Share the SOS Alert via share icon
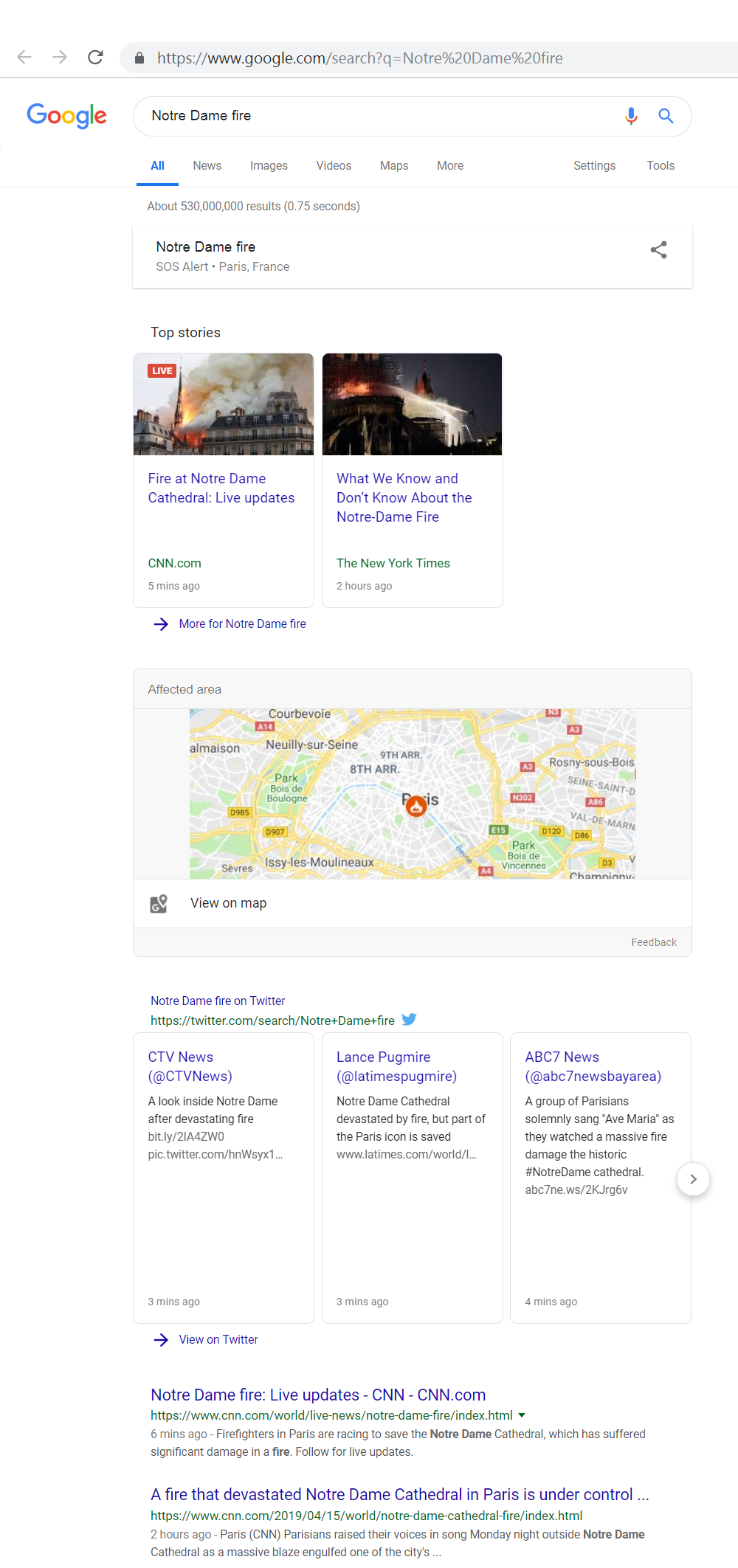Screen dimensions: 738x1568 click(x=658, y=250)
